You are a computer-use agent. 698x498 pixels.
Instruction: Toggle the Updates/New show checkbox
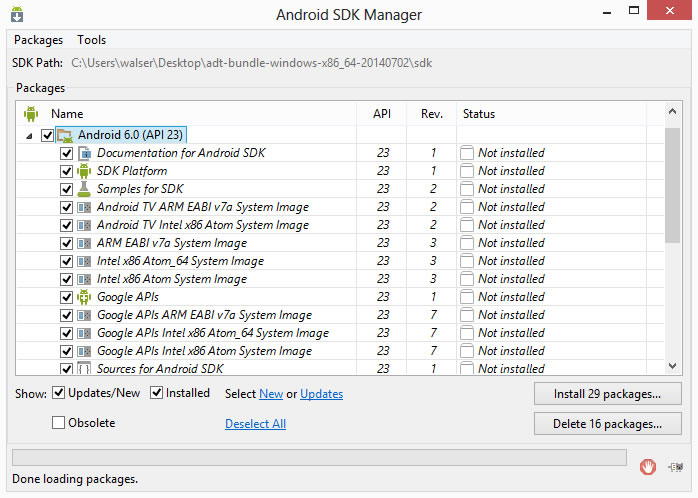(58, 393)
